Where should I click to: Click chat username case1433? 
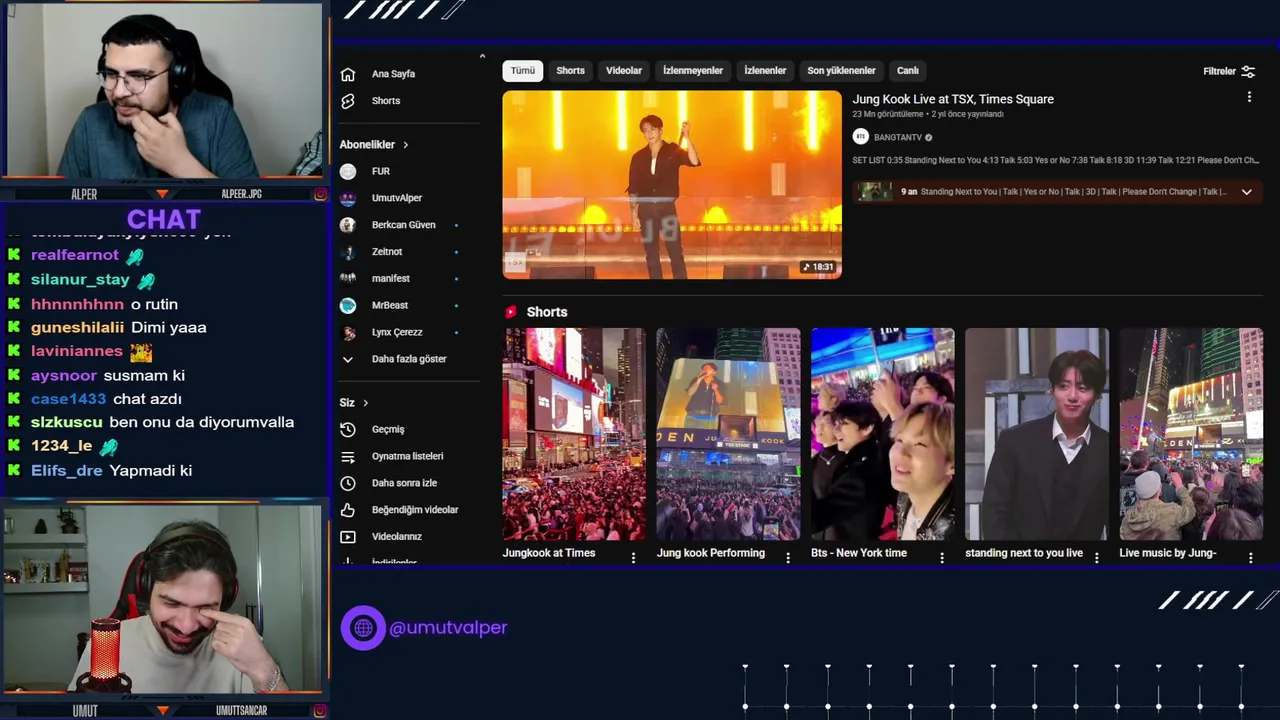68,398
